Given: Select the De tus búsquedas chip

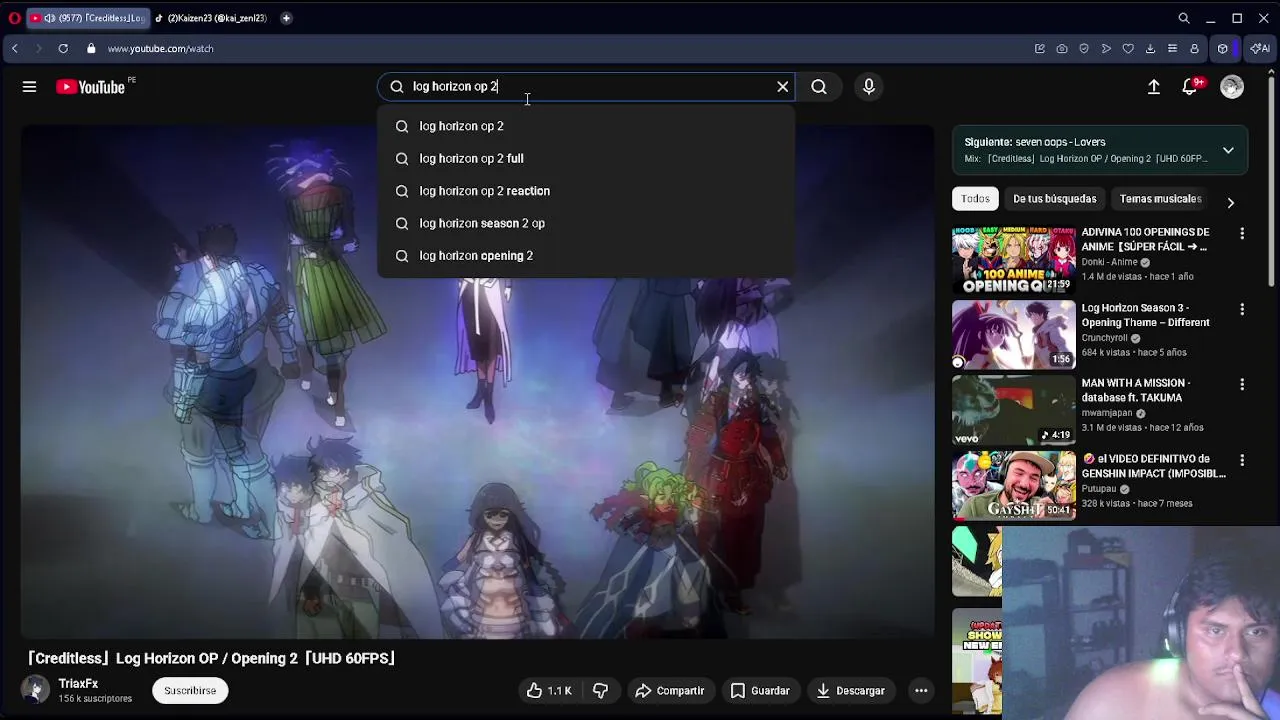Looking at the screenshot, I should click(x=1055, y=199).
